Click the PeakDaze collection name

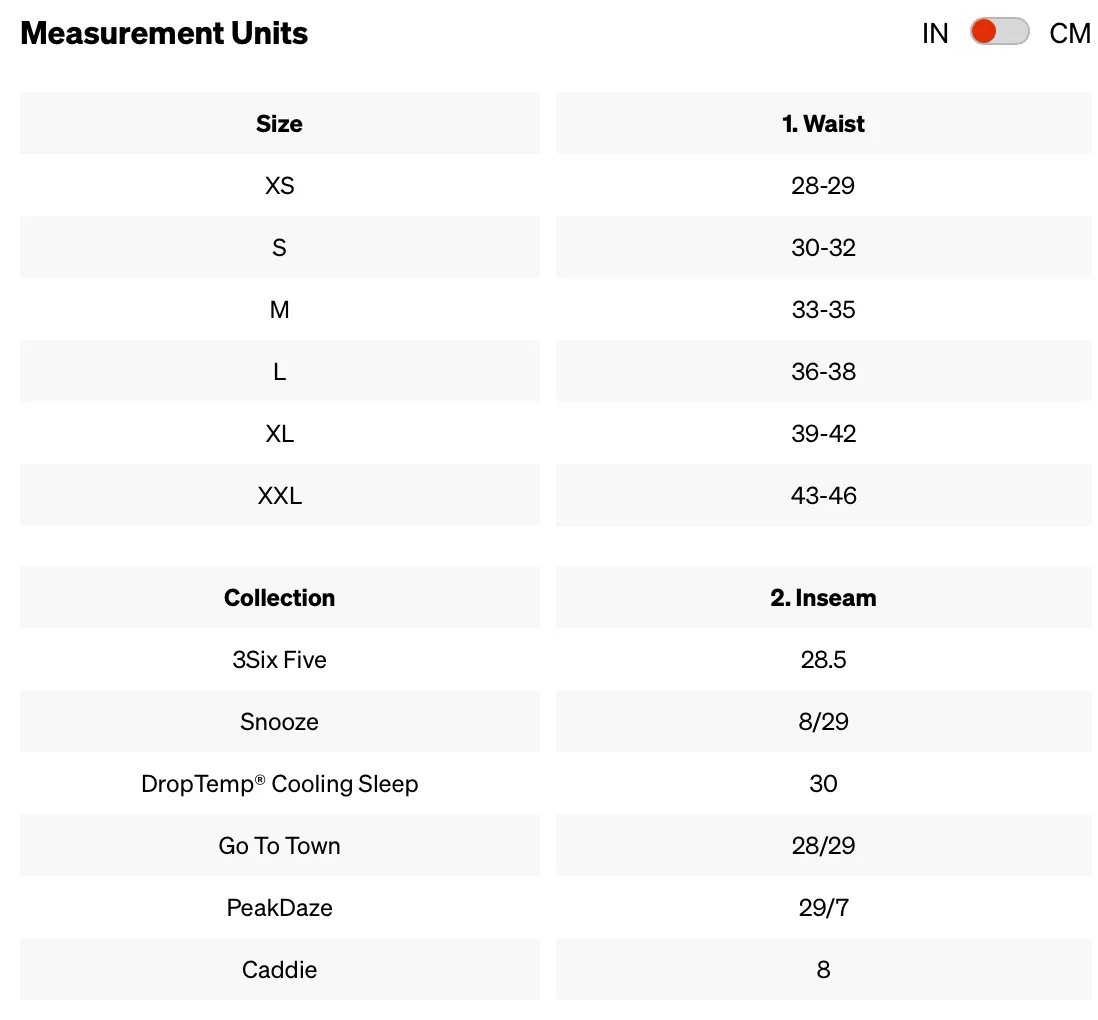(279, 908)
